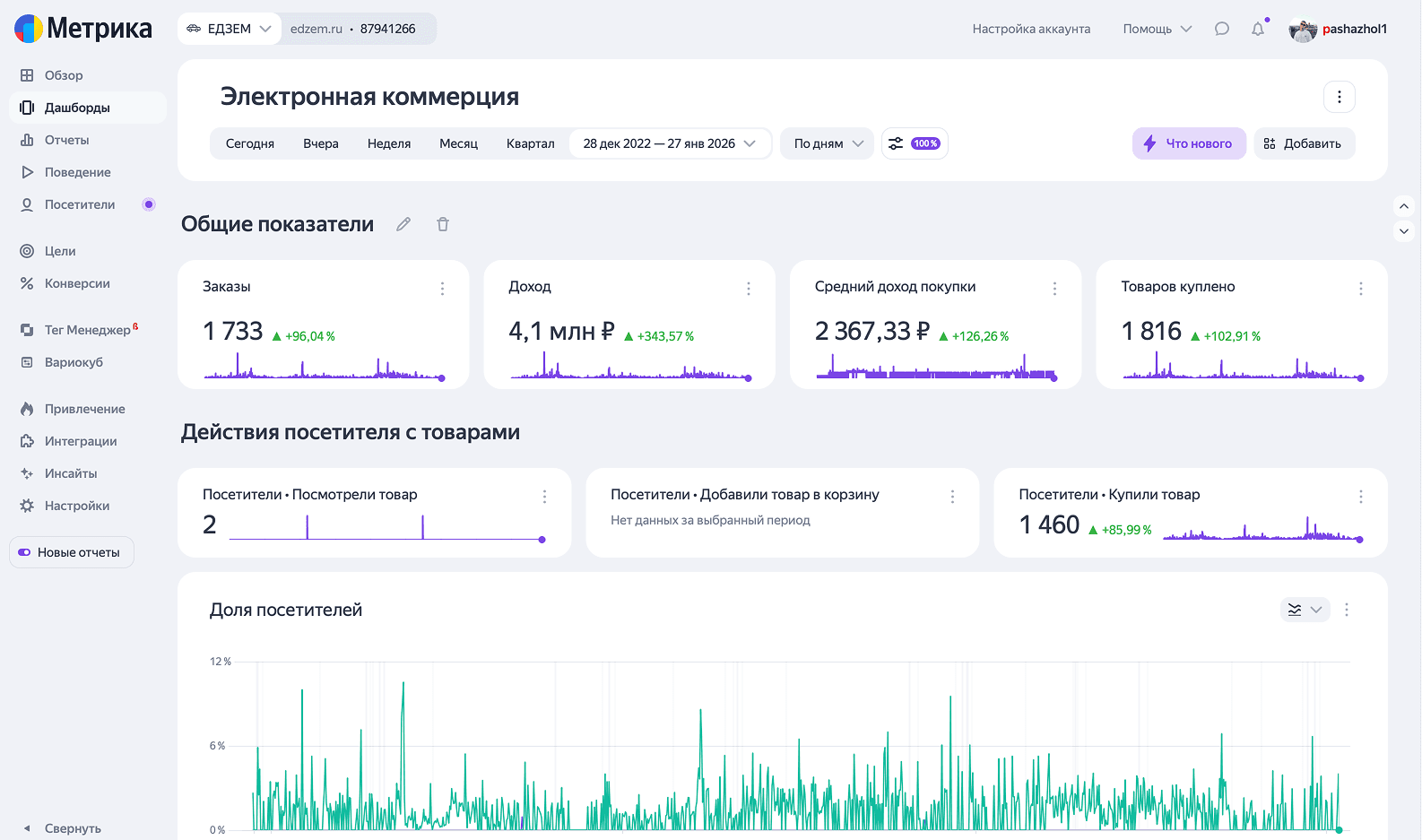Open the pashazhol1 profile avatar
1422x840 pixels.
1303,30
